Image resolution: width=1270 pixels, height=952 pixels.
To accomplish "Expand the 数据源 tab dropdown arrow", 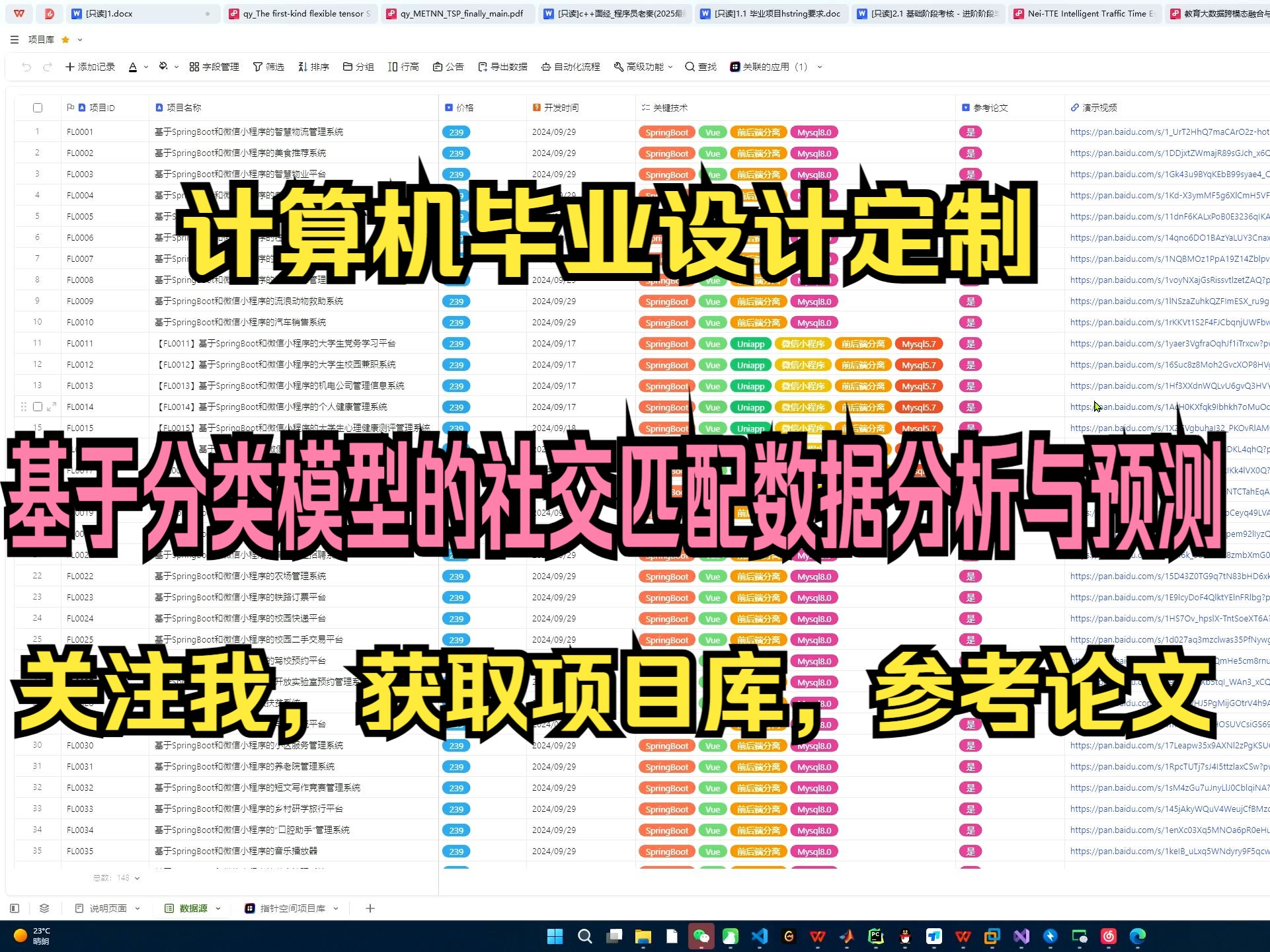I will (x=218, y=908).
